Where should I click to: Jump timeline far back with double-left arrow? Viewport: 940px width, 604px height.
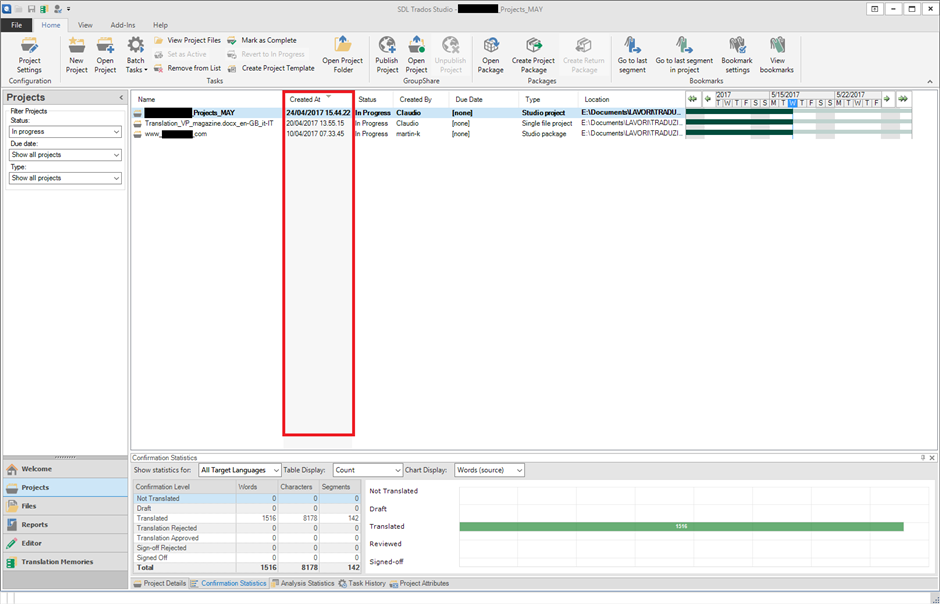tap(693, 99)
